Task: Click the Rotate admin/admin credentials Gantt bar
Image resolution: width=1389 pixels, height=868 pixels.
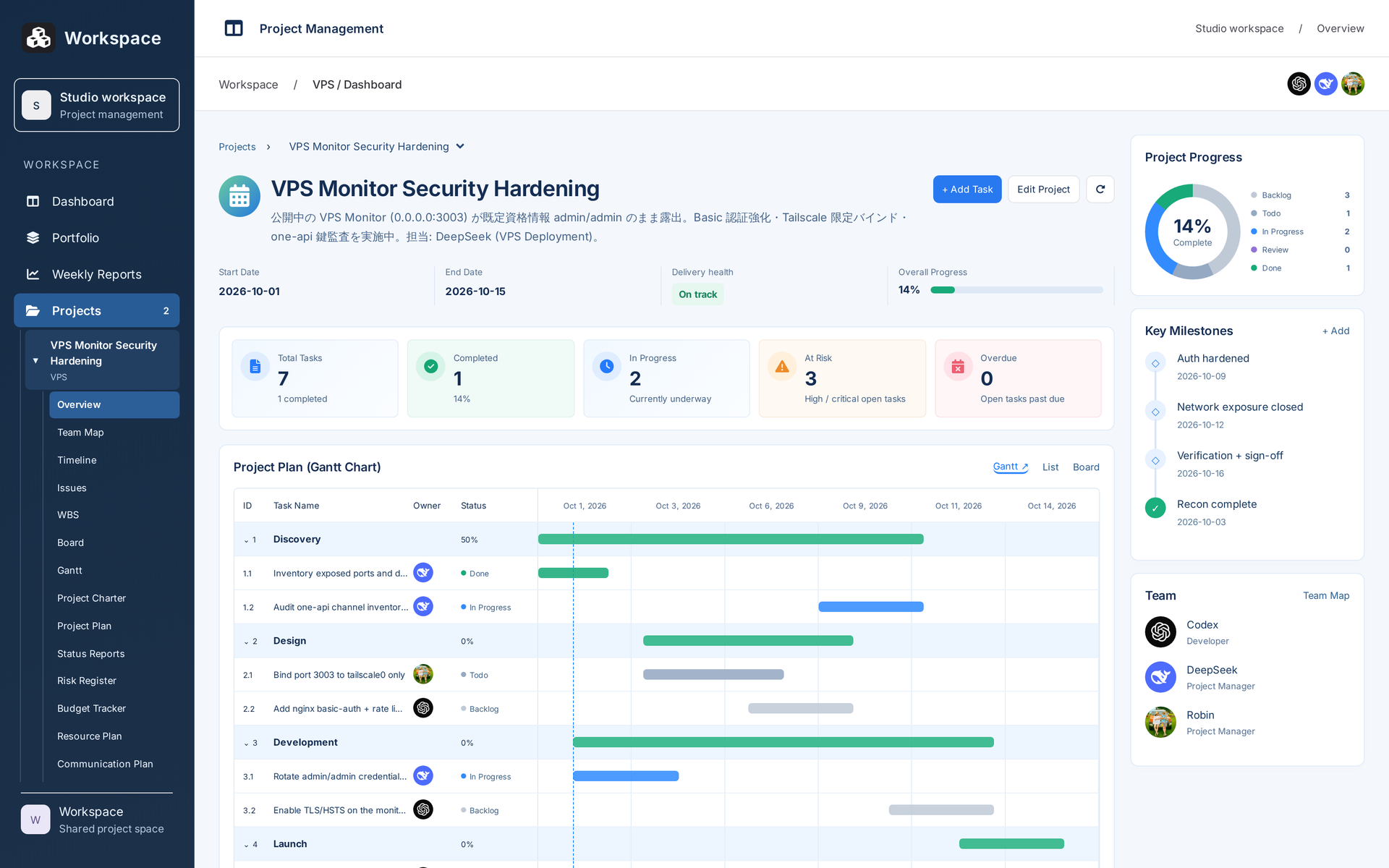Action: pos(626,776)
